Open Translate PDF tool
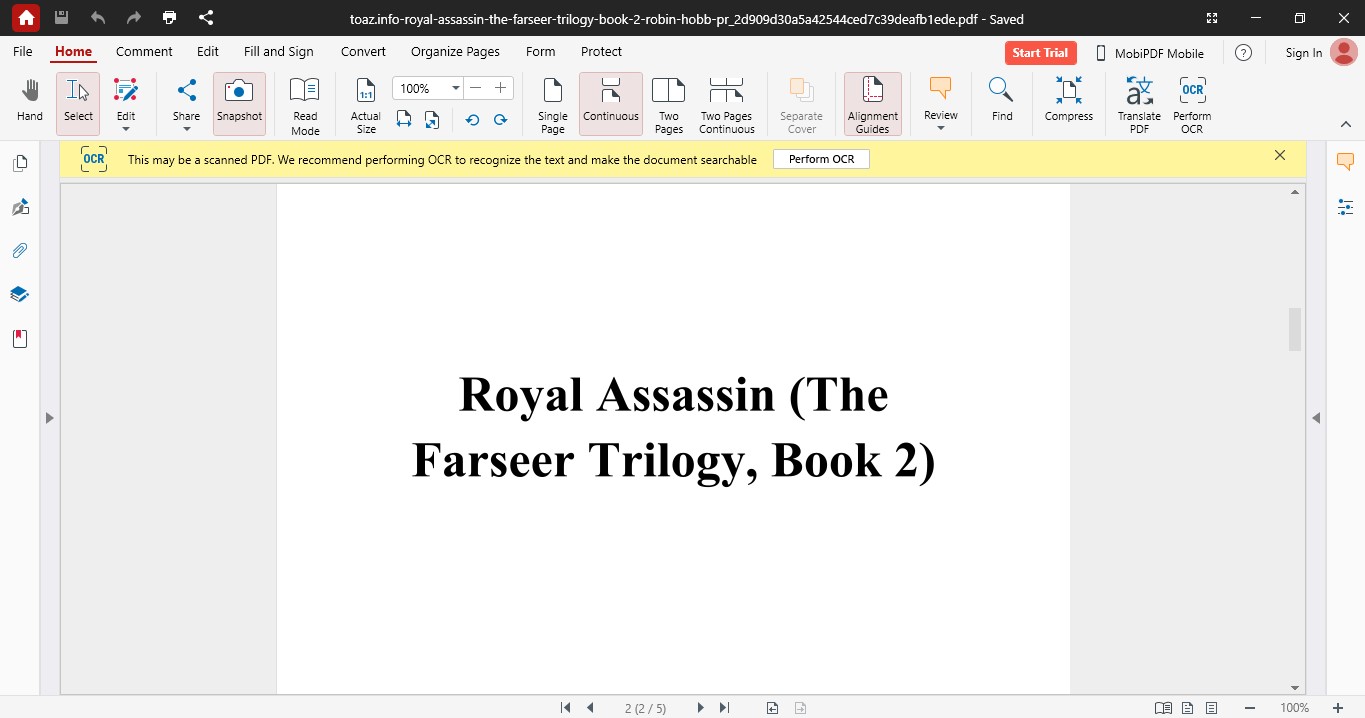 point(1139,104)
